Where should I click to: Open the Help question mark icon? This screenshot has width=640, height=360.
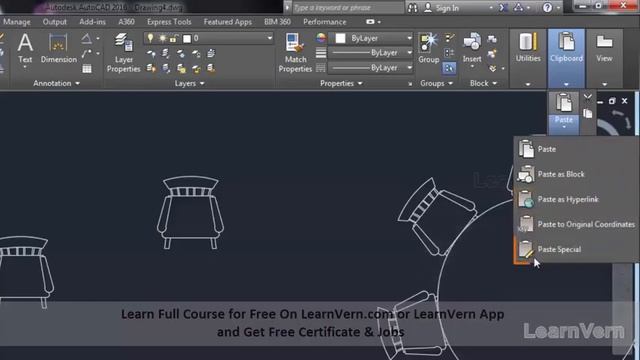(547, 8)
